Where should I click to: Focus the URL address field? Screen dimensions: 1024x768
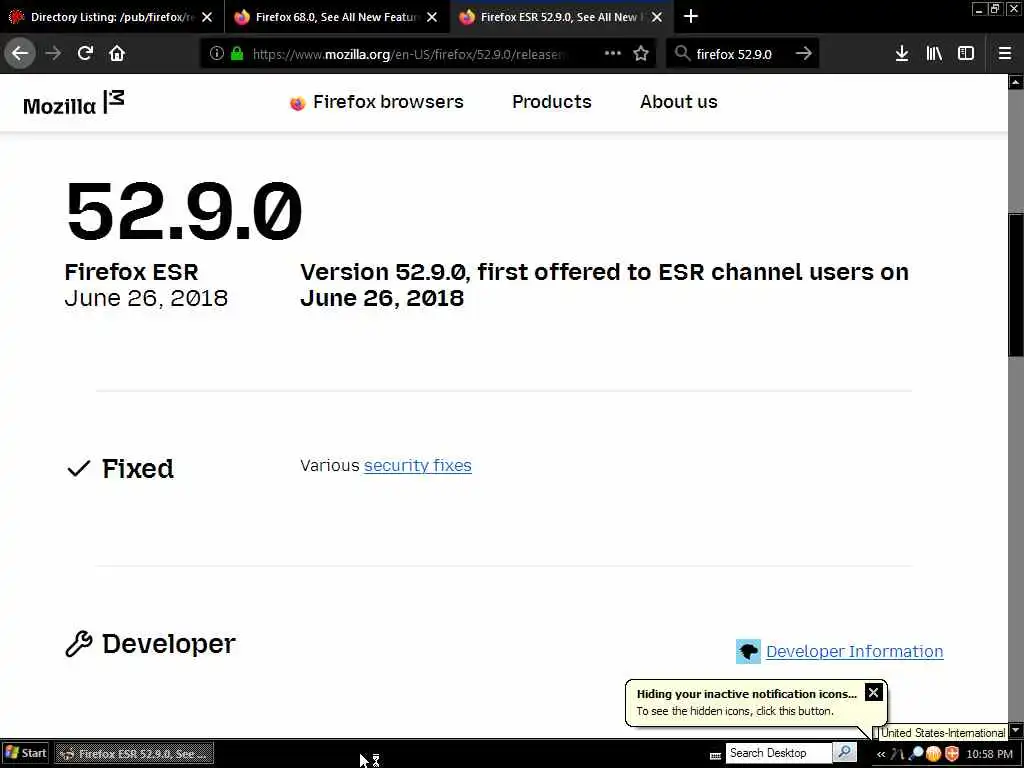(x=408, y=54)
